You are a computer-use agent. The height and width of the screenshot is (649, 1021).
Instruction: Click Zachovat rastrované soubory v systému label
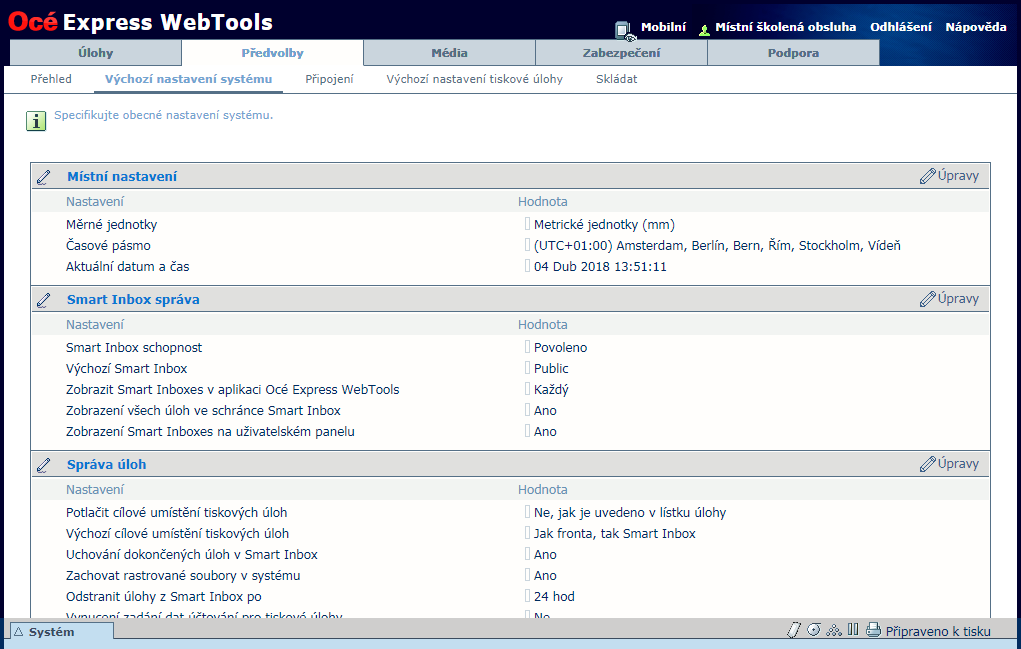click(x=183, y=575)
